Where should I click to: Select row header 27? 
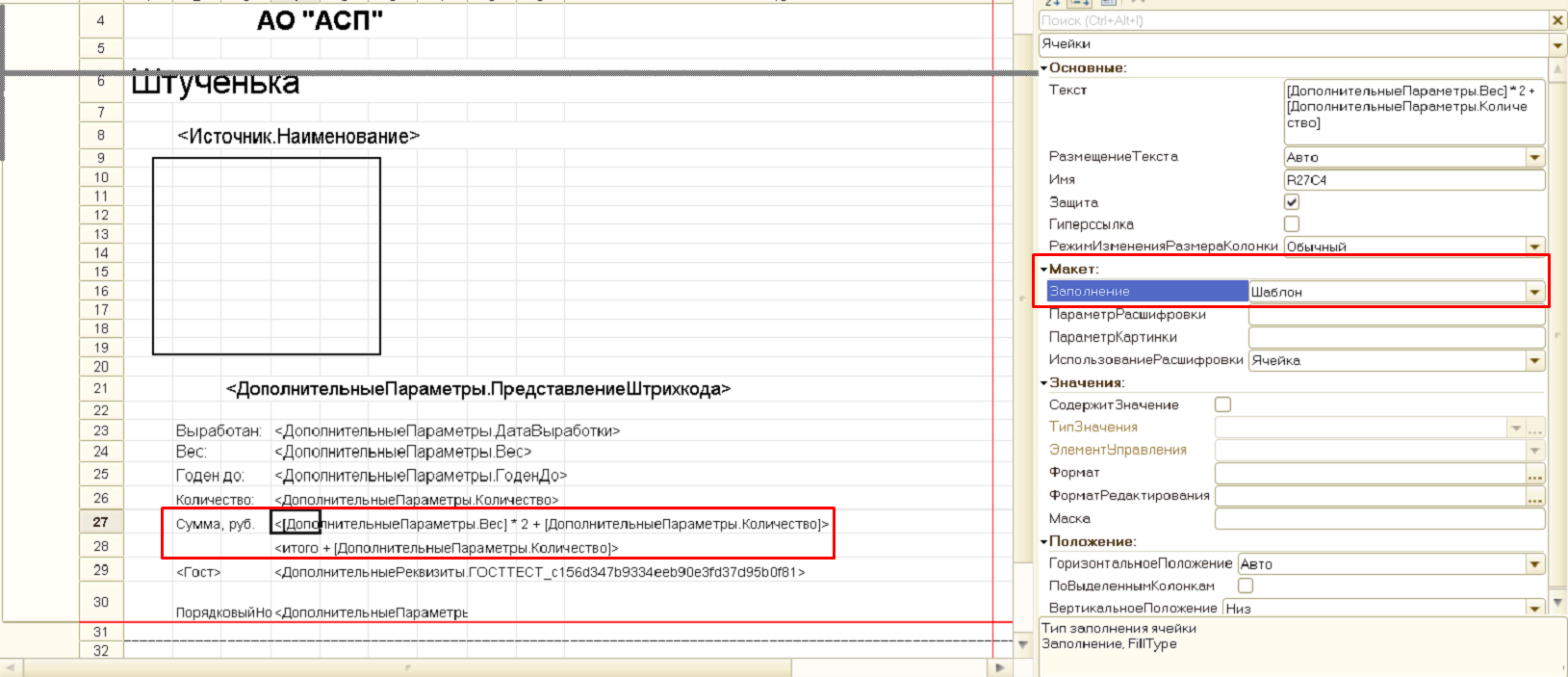101,522
